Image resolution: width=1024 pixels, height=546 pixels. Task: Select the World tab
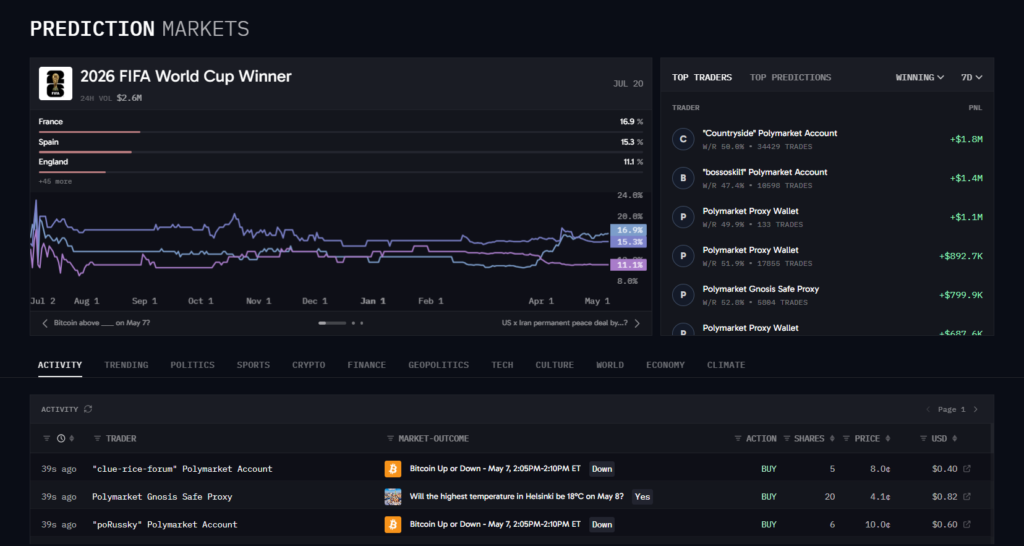pyautogui.click(x=610, y=365)
